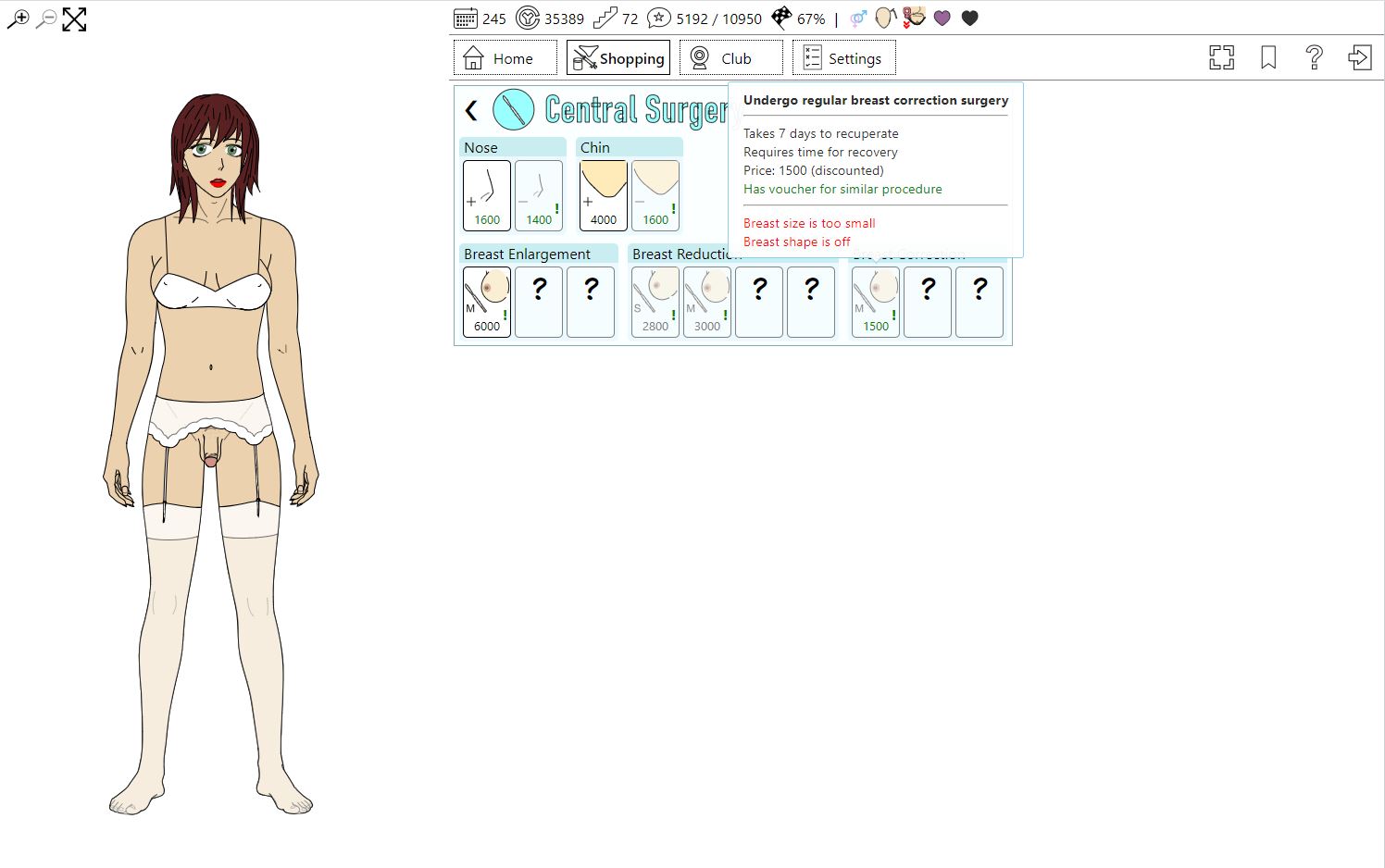Viewport: 1385px width, 868px height.
Task: Select nose enlargement option priced 1600
Action: 487,195
